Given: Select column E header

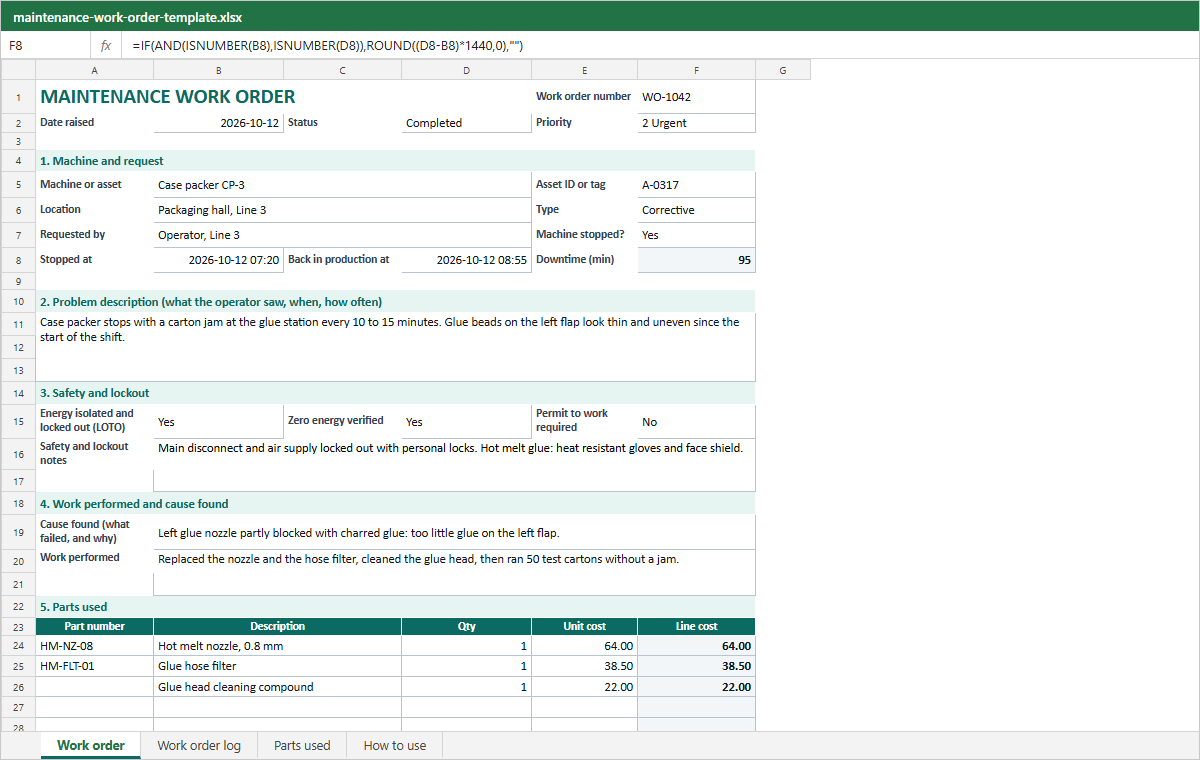Looking at the screenshot, I should (585, 70).
